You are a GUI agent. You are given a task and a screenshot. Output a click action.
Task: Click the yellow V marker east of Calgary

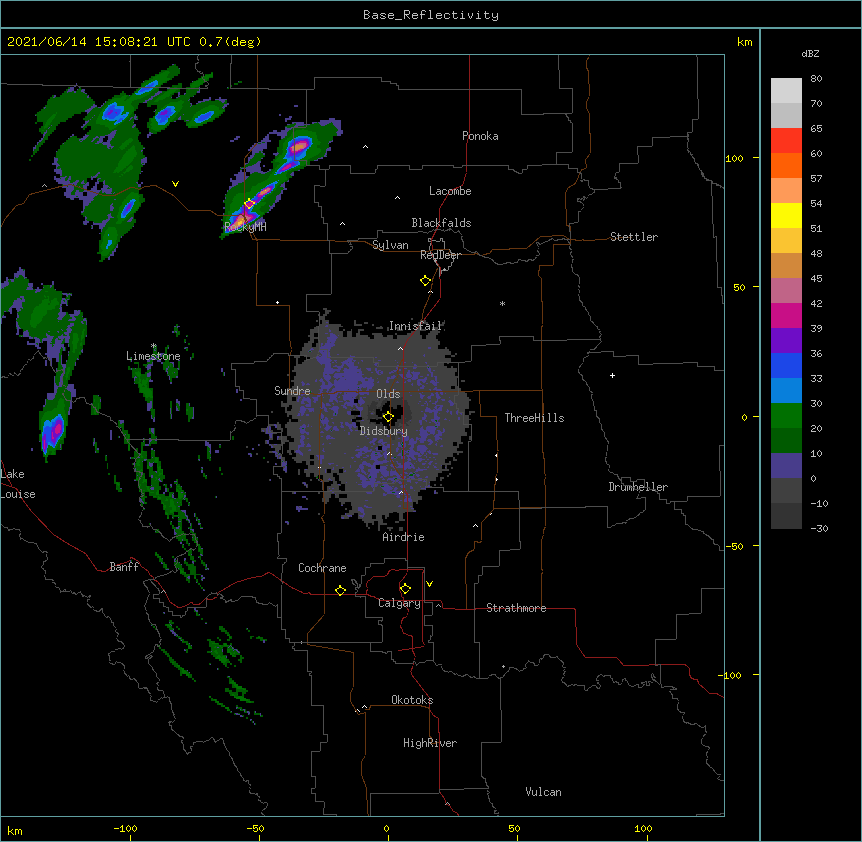click(429, 584)
